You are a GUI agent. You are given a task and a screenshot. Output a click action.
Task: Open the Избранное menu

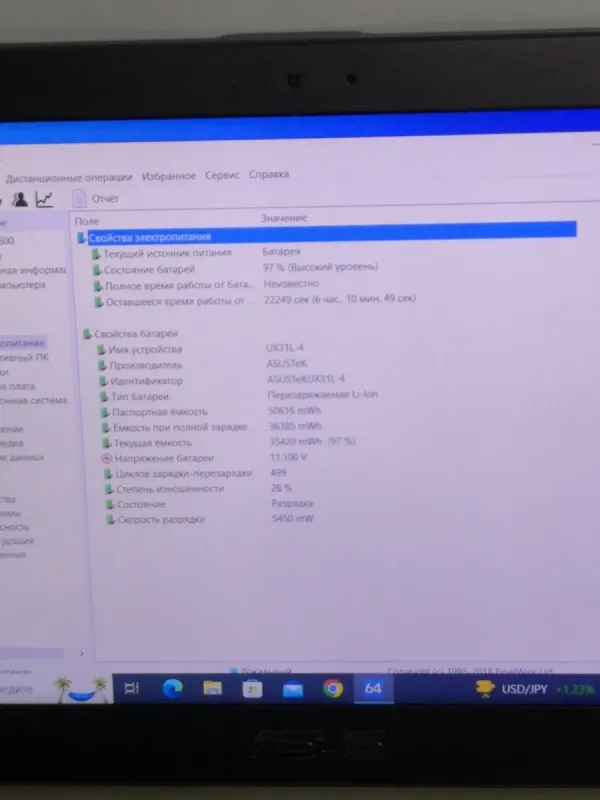[x=168, y=175]
